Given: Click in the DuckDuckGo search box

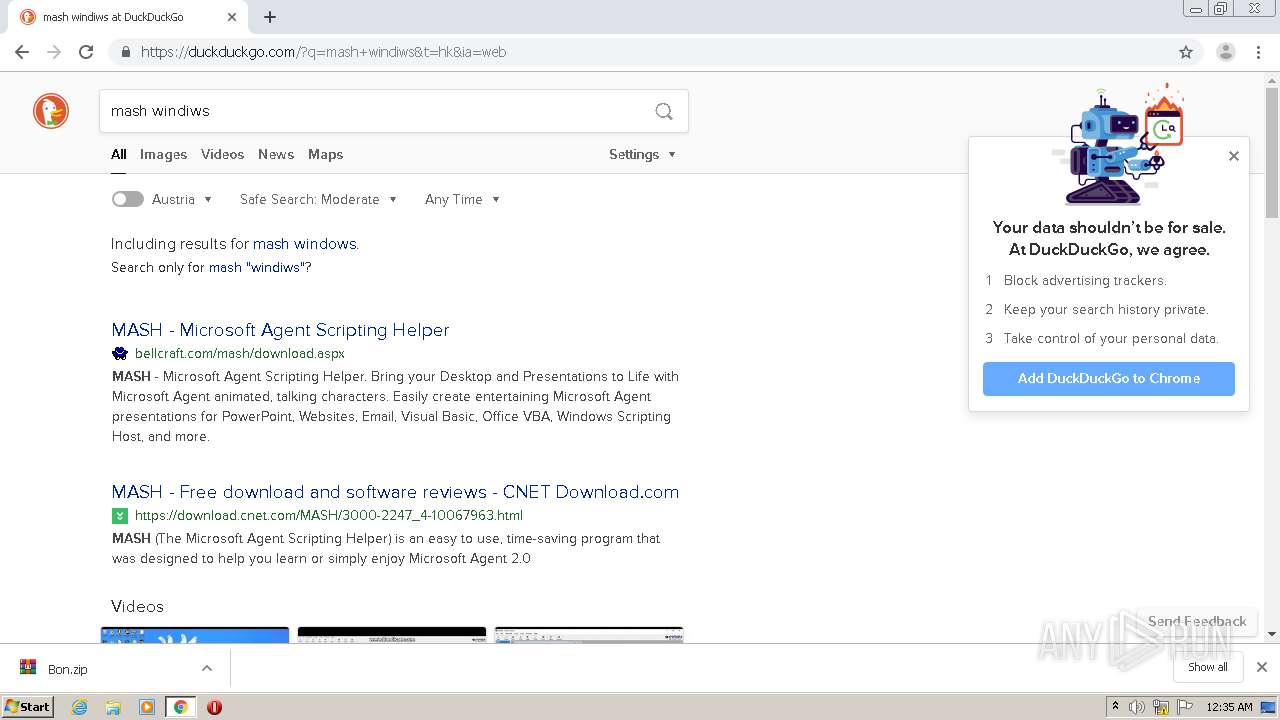Looking at the screenshot, I should 375,111.
